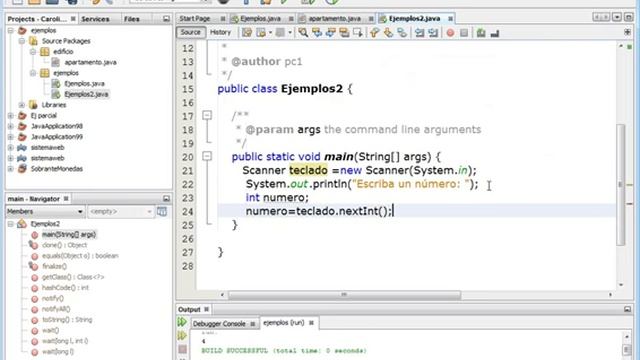The width and height of the screenshot is (640, 360).
Task: Click the Find Selection magnifier icon
Action: [x=303, y=33]
